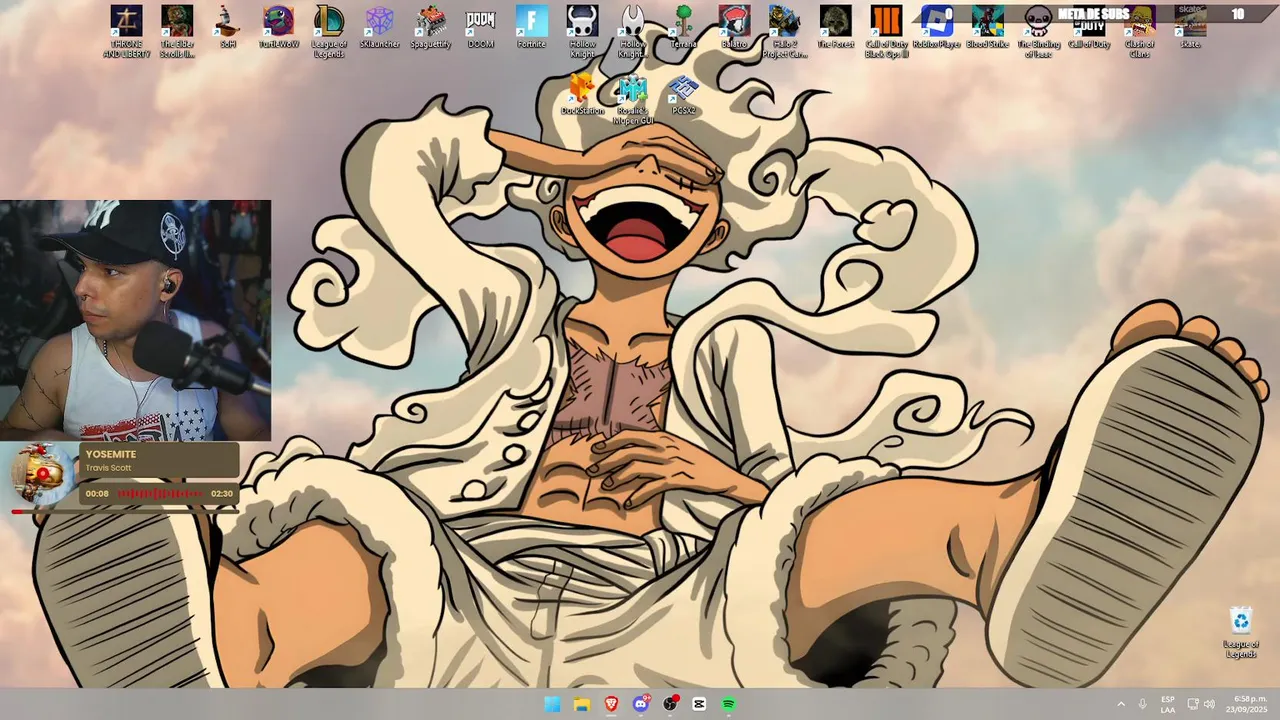Open the skate. desktop shortcut

[1190, 27]
